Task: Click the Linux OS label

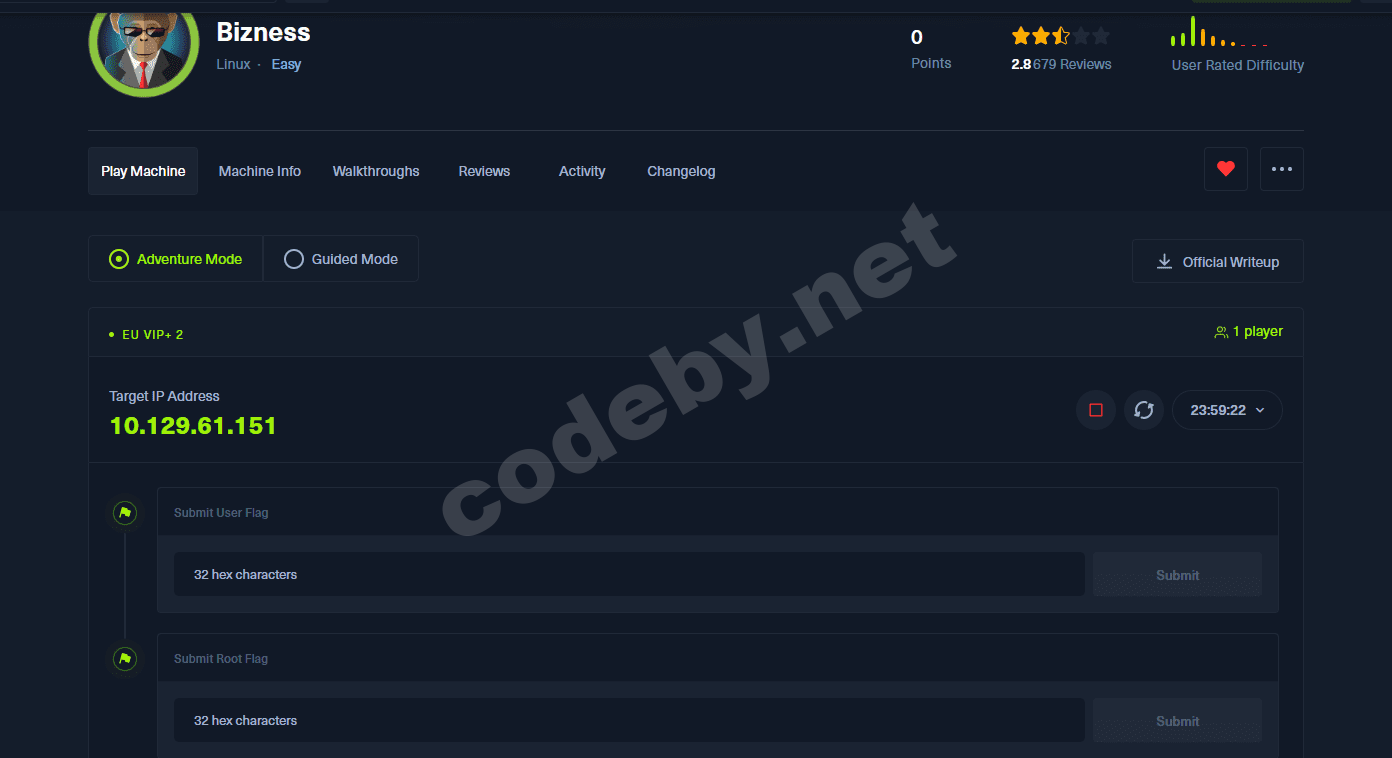Action: click(233, 64)
